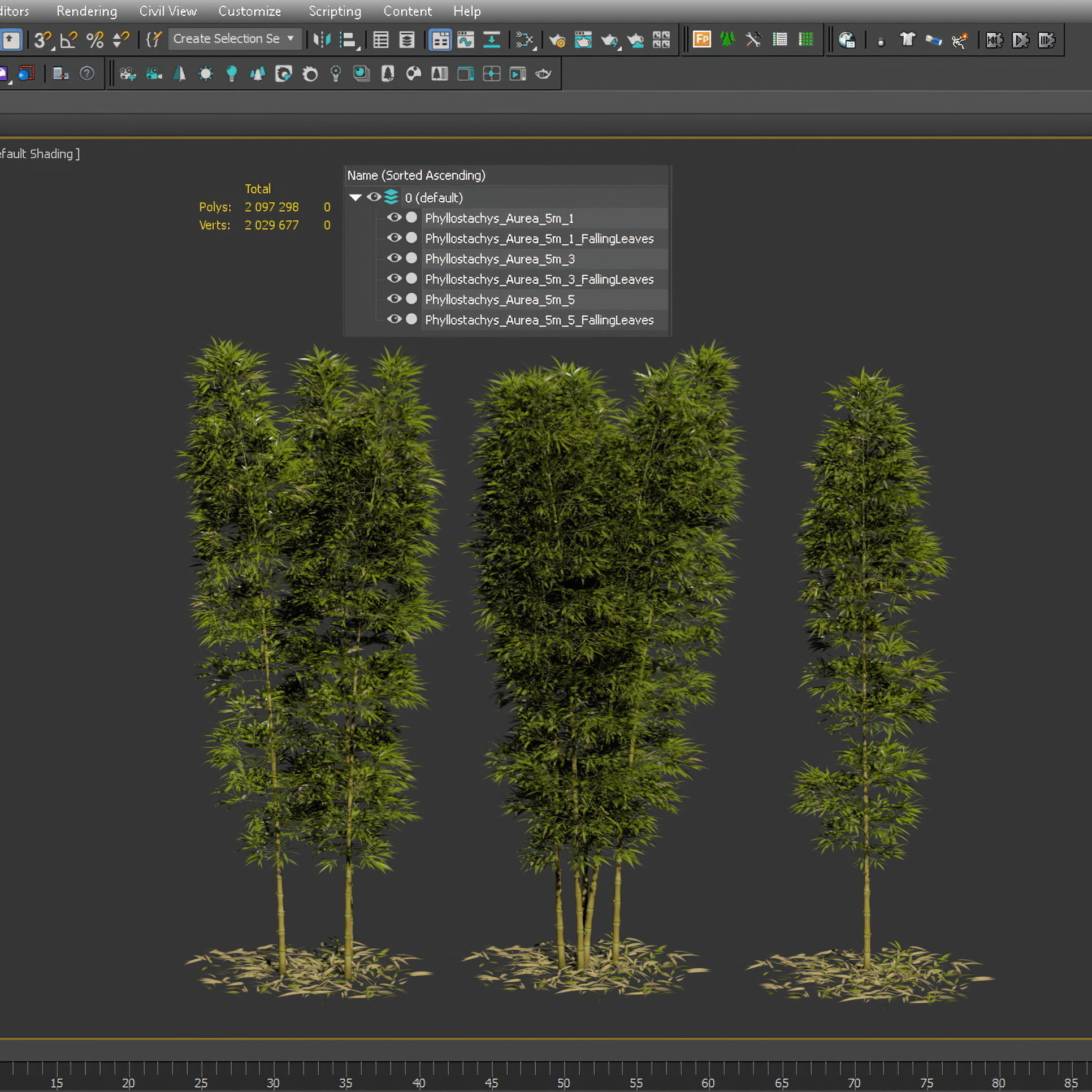Toggle visibility of Phyllostachys_Aurea_5m_1_FallingLeaves
Viewport: 1092px width, 1092px height.
(394, 238)
